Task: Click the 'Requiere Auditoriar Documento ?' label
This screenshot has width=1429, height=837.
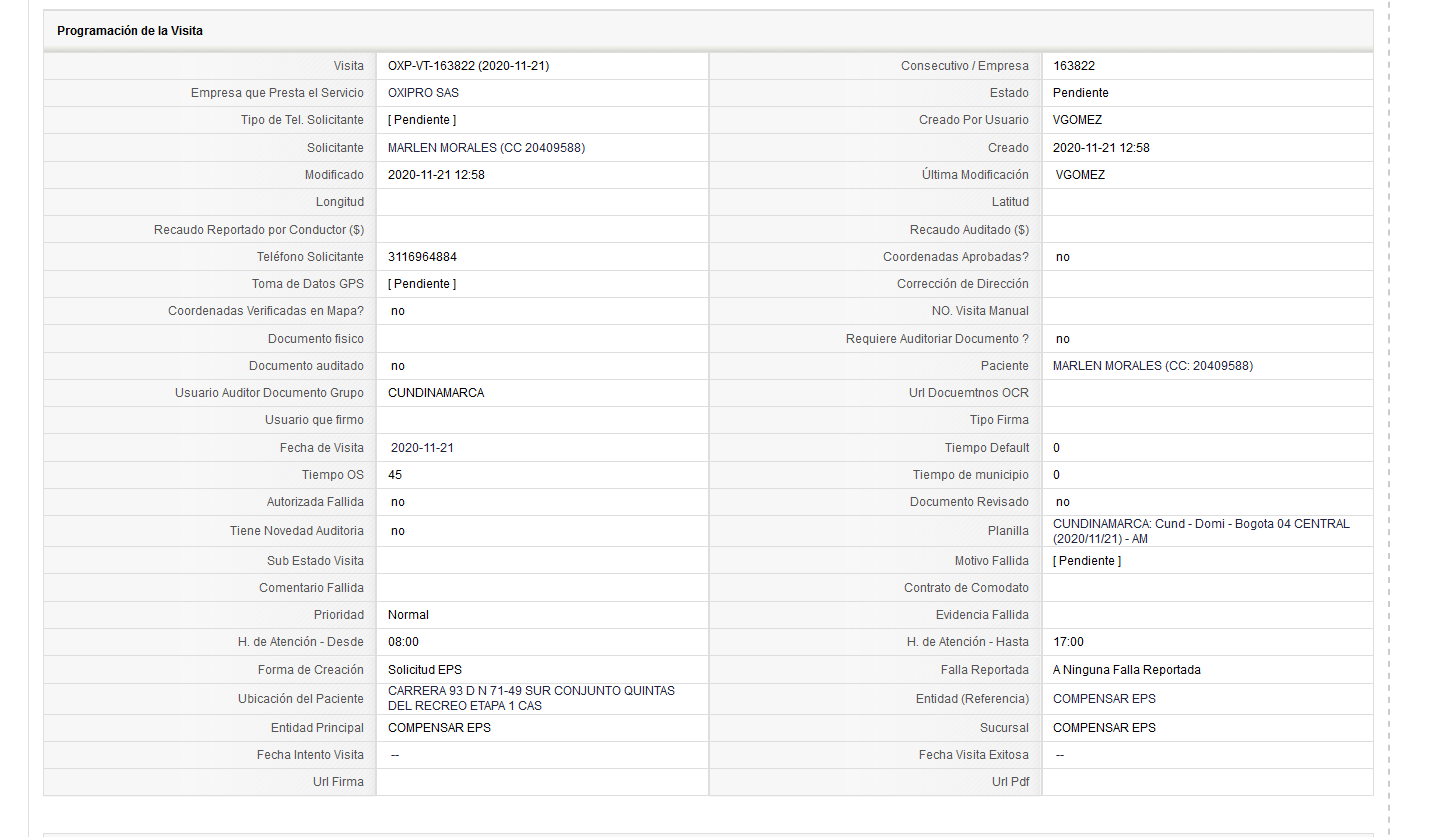Action: coord(937,339)
